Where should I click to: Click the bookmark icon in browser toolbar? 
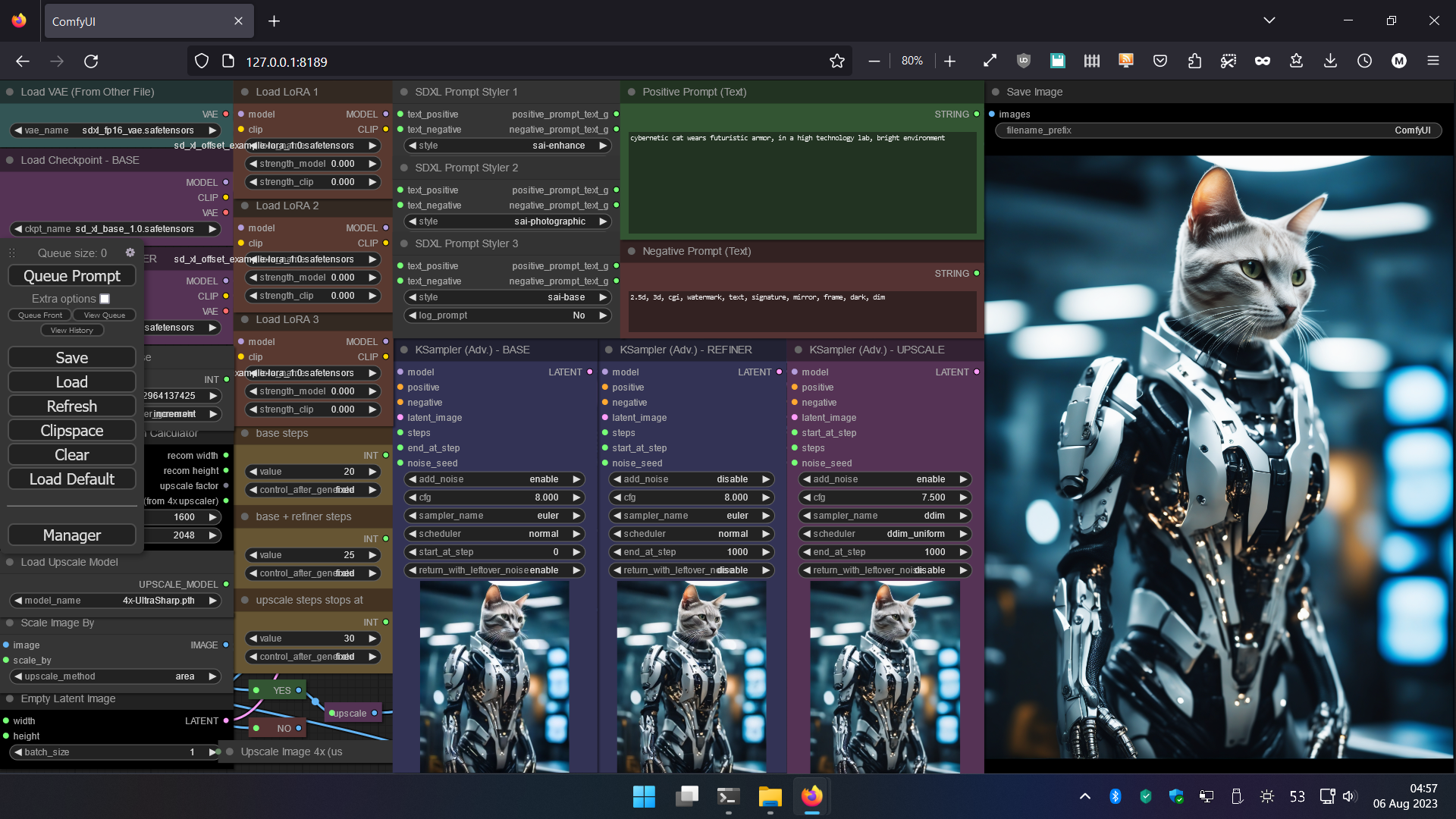point(837,61)
